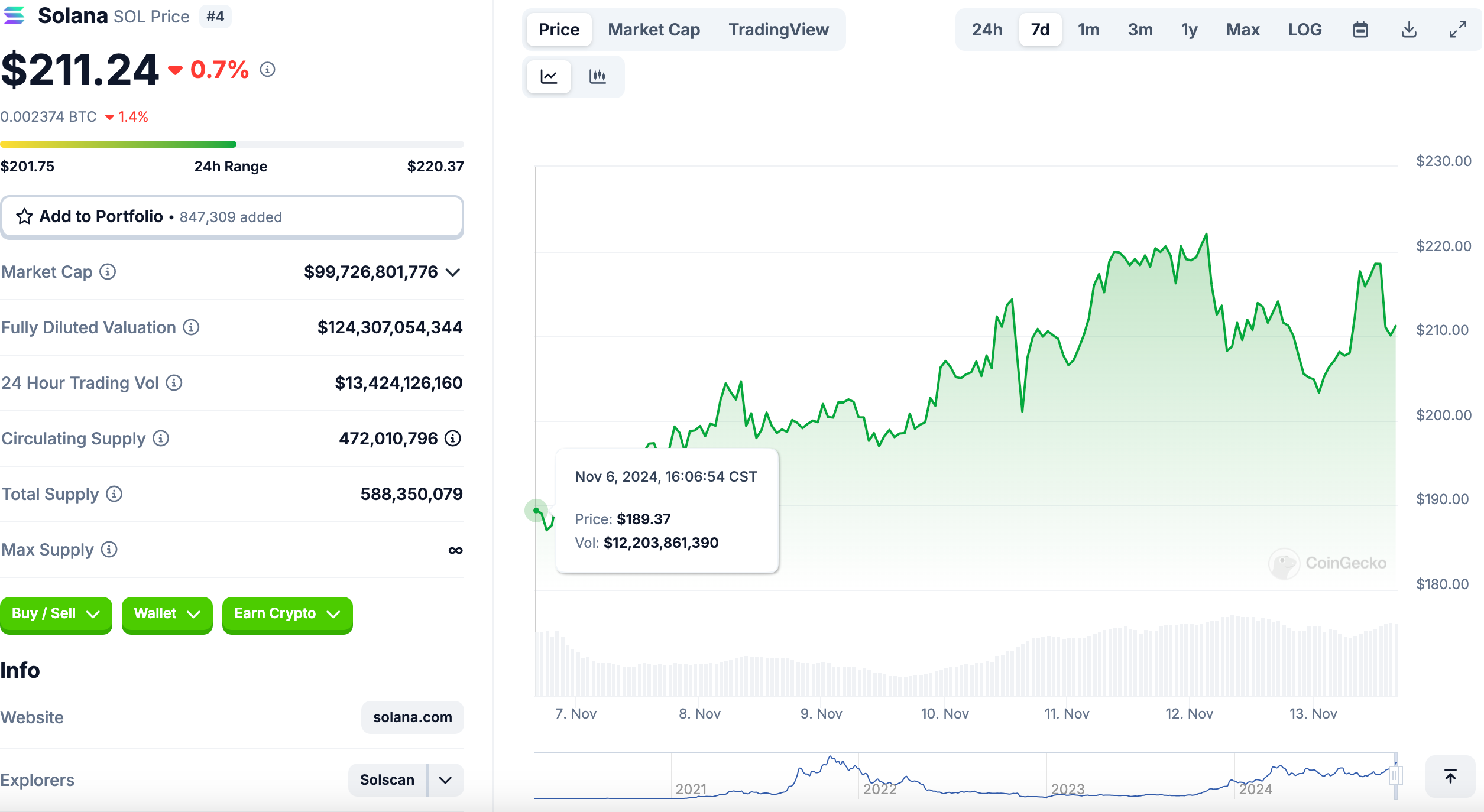Switch to the line chart view icon

tap(549, 76)
